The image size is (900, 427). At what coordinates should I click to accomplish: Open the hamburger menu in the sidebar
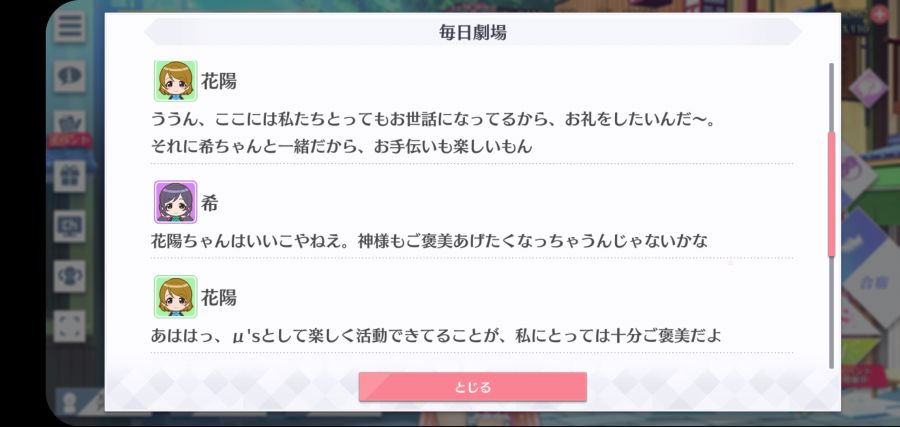coord(69,27)
